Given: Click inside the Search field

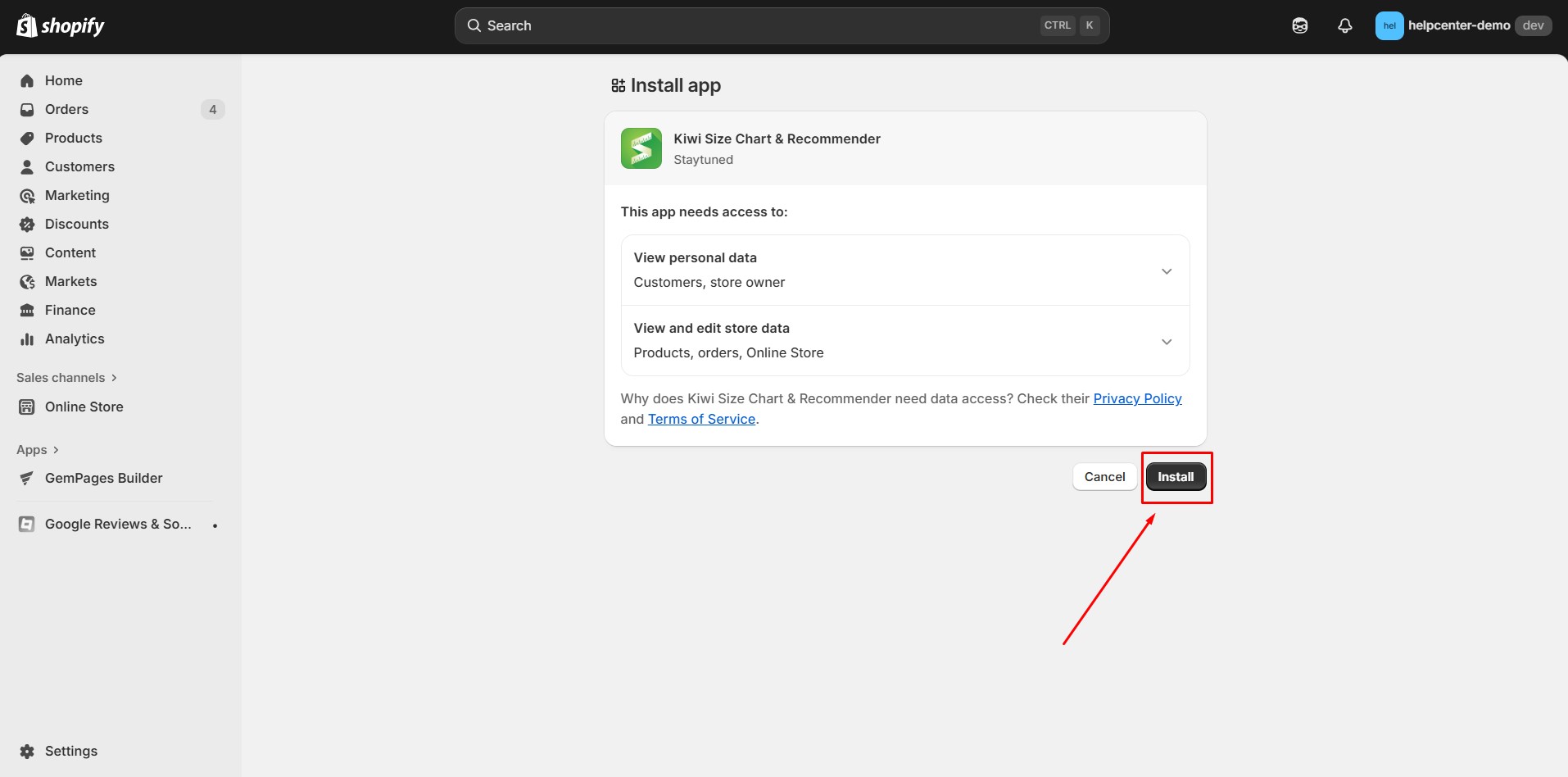Looking at the screenshot, I should coord(737,25).
